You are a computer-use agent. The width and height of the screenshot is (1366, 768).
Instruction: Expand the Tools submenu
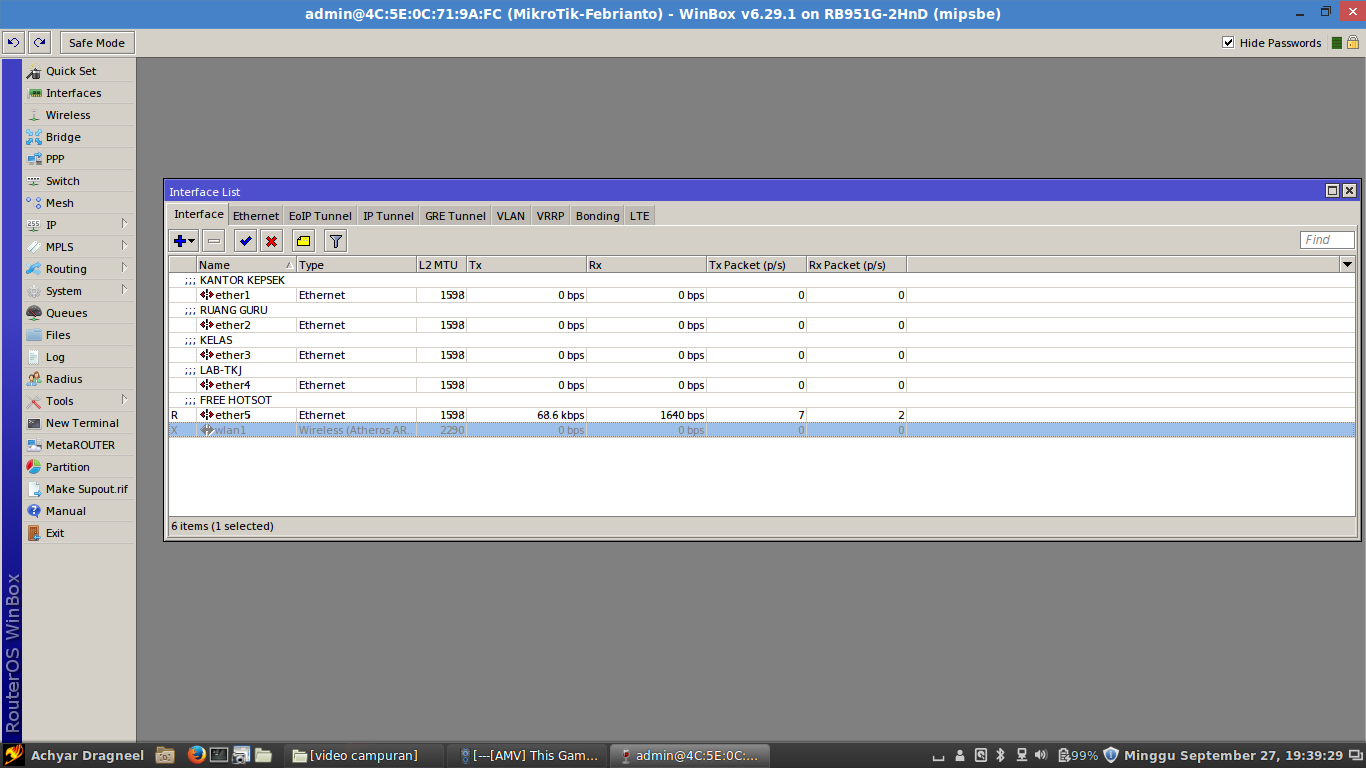pyautogui.click(x=78, y=401)
